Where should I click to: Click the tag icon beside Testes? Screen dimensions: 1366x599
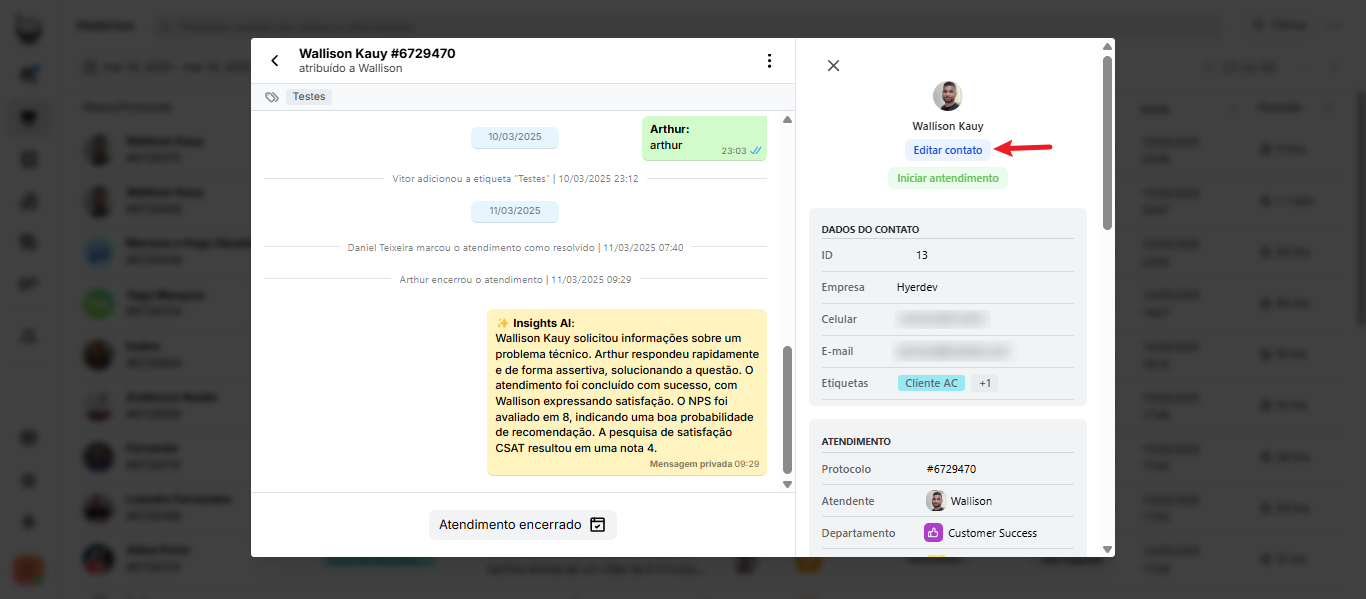pyautogui.click(x=272, y=97)
